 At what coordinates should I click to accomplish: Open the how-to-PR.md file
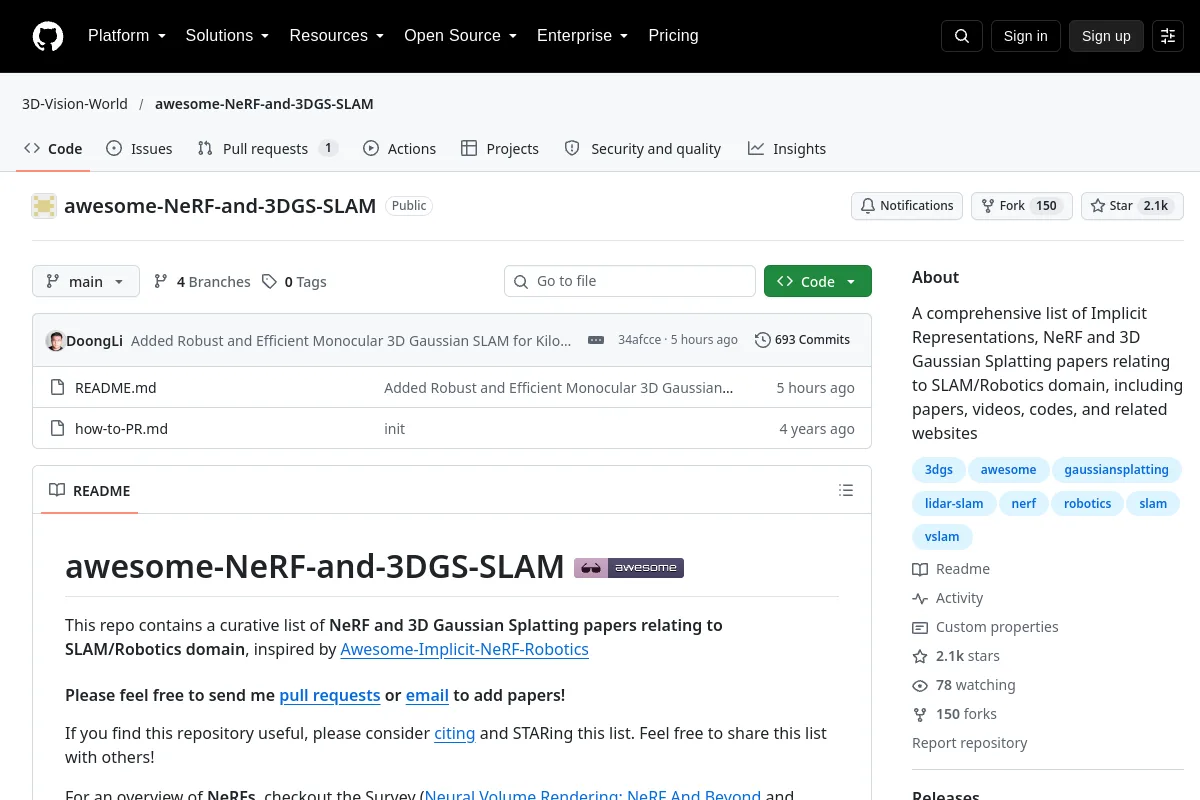[x=121, y=429]
